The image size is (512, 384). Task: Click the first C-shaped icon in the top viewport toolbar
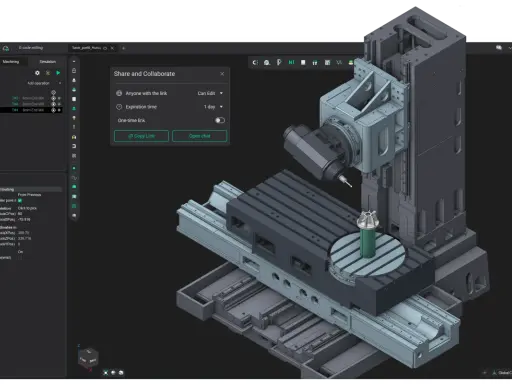pyautogui.click(x=255, y=62)
